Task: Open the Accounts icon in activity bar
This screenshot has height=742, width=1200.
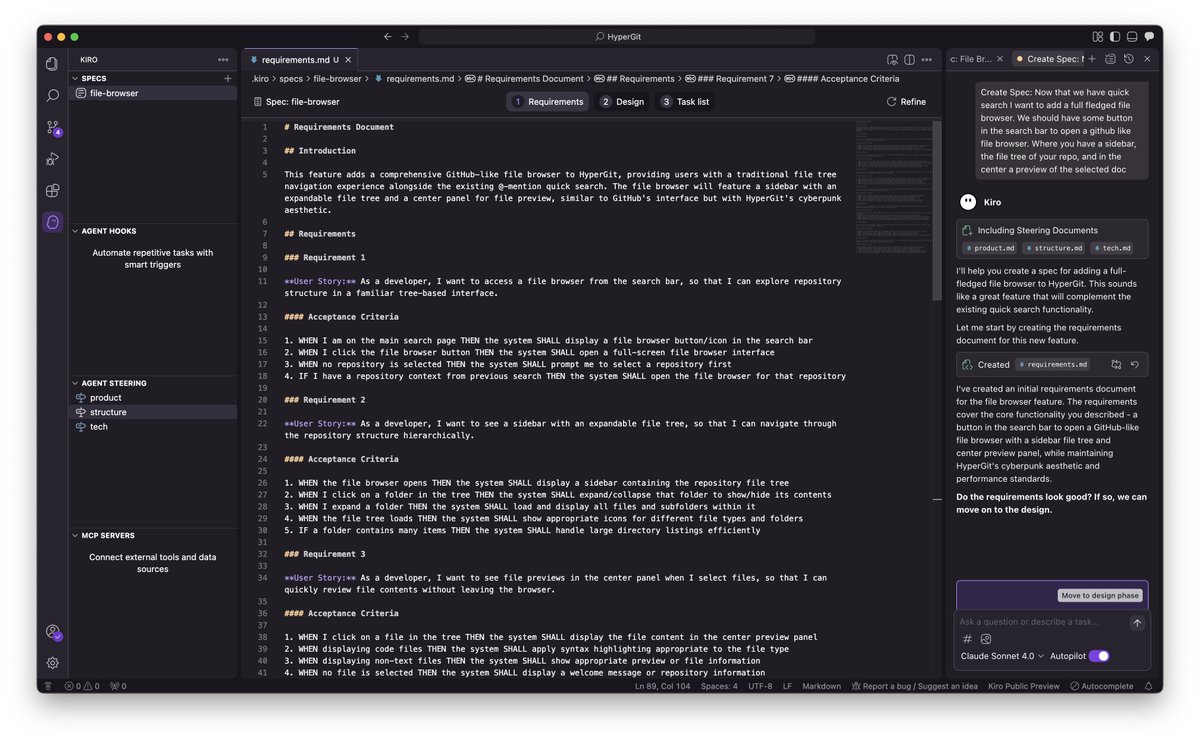Action: (x=52, y=632)
